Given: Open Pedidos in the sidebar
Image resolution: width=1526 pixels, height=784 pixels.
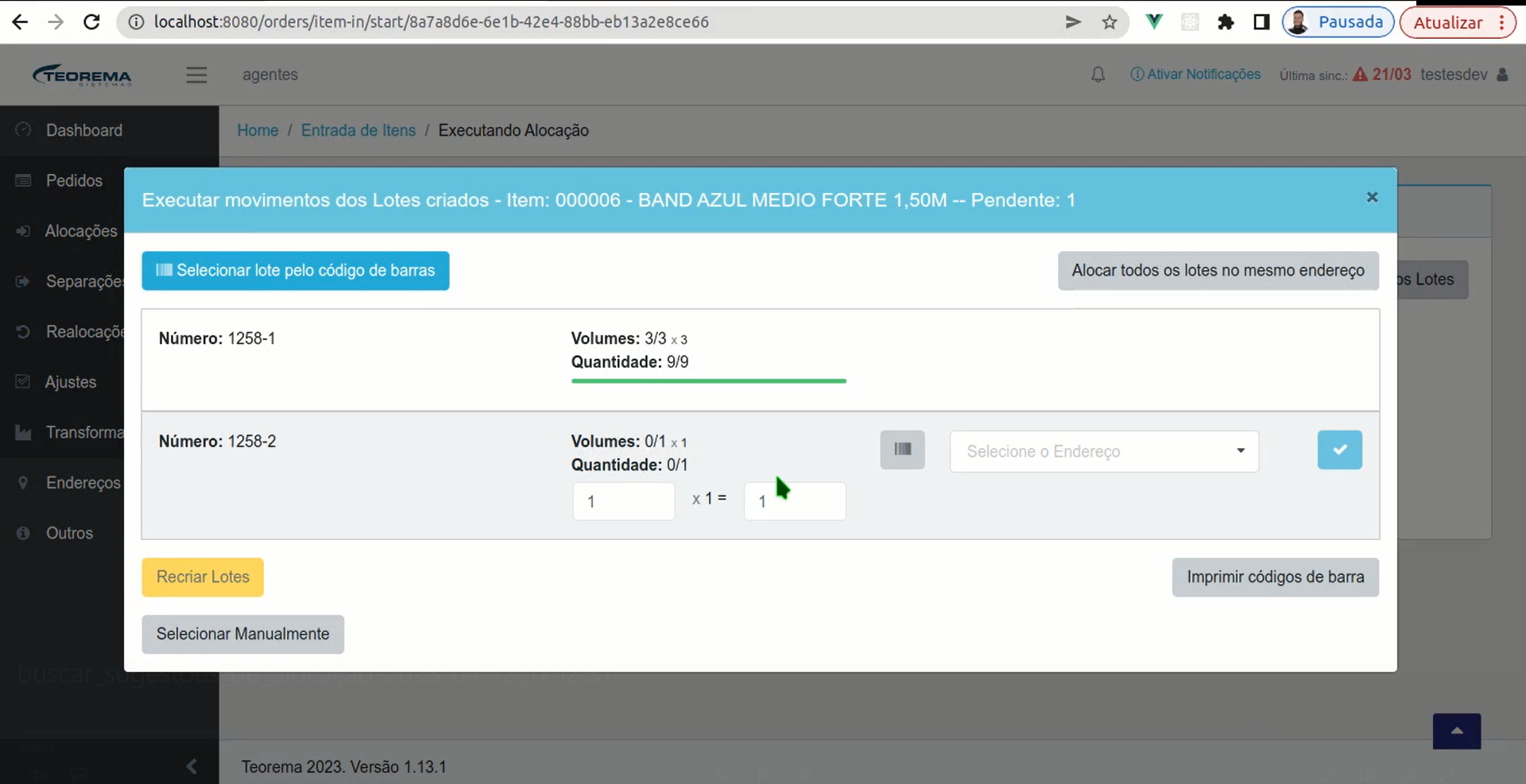Looking at the screenshot, I should pyautogui.click(x=74, y=180).
